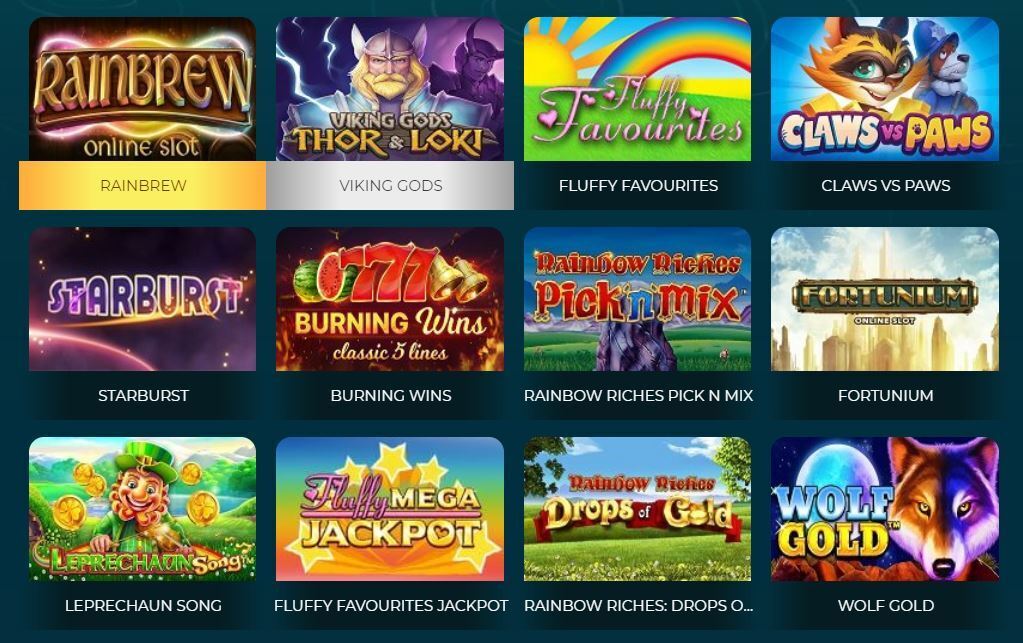Launch Leprechaun Song game thumbnail
This screenshot has width=1023, height=643.
(142, 509)
